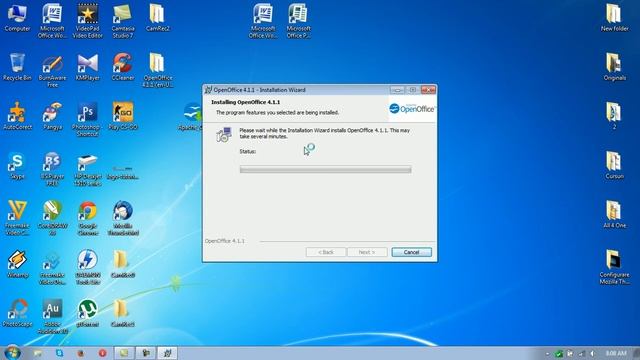640x360 pixels.
Task: Click the taskbar clock
Action: click(616, 353)
